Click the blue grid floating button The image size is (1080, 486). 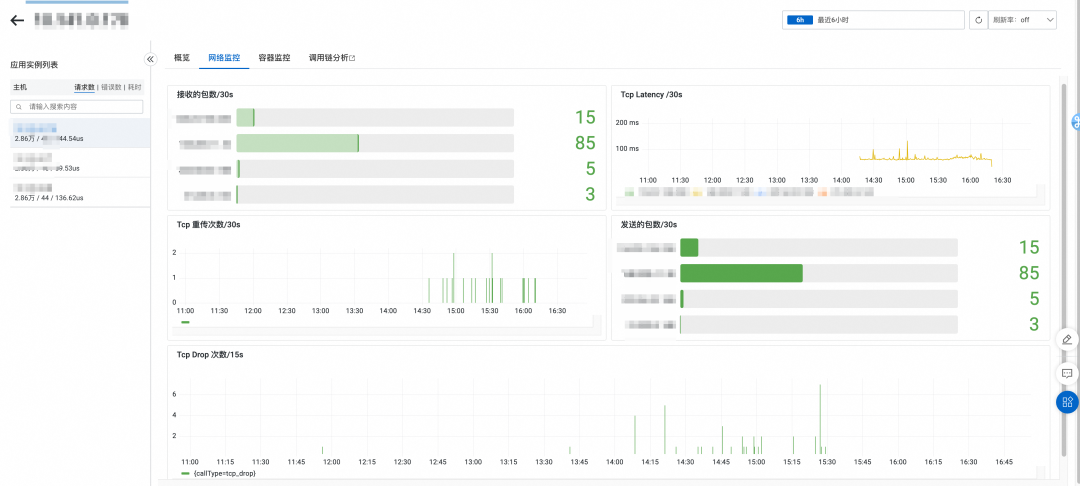coord(1067,402)
